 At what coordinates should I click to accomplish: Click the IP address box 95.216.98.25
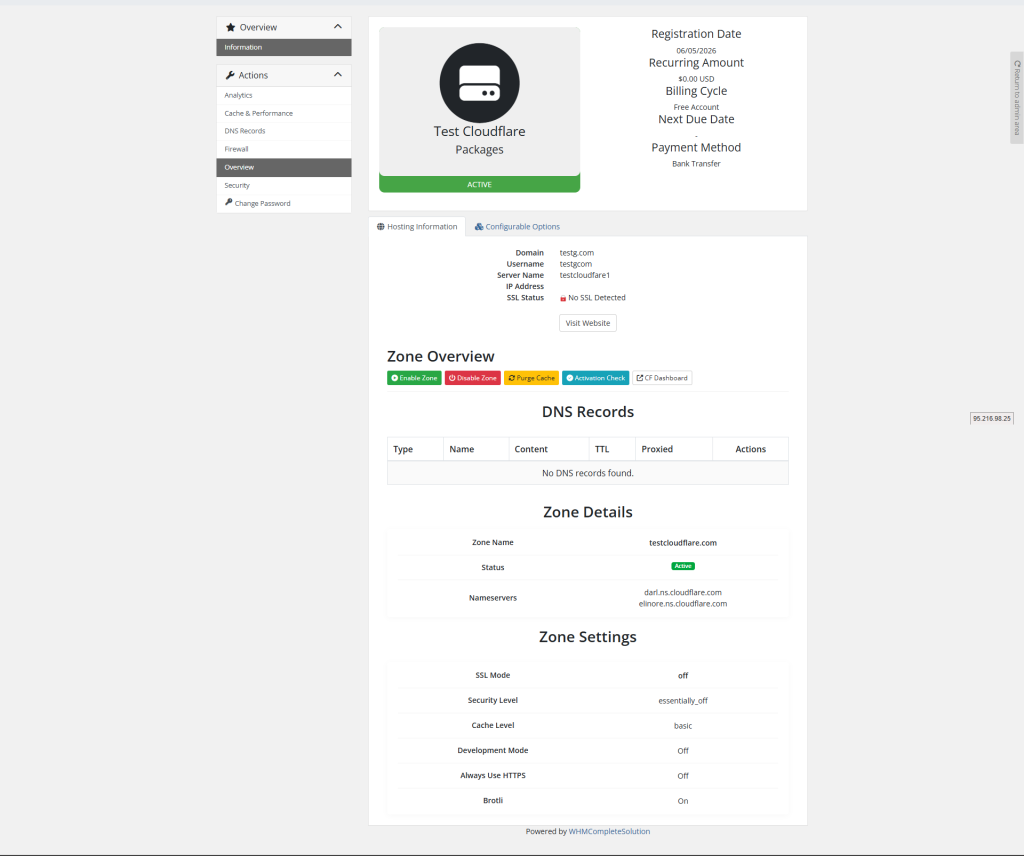pyautogui.click(x=992, y=419)
